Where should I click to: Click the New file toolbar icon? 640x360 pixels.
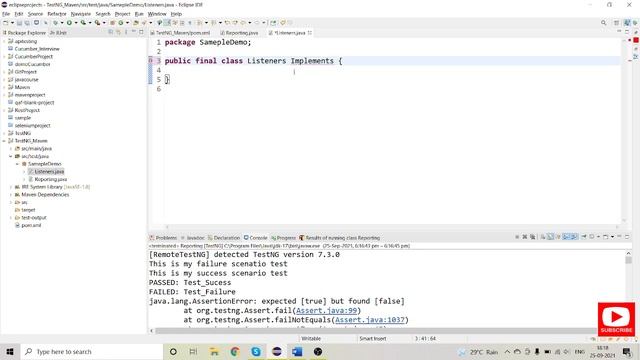point(6,23)
